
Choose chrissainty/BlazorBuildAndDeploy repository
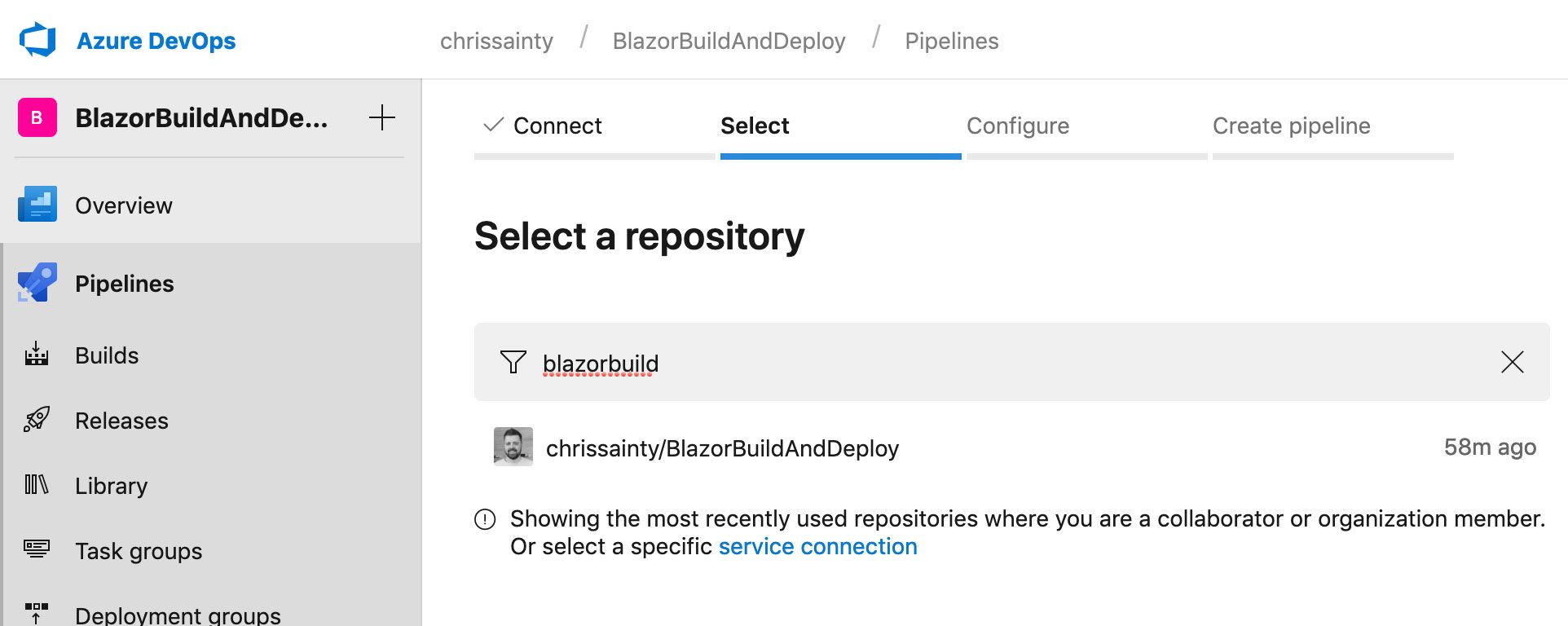pyautogui.click(x=1012, y=447)
